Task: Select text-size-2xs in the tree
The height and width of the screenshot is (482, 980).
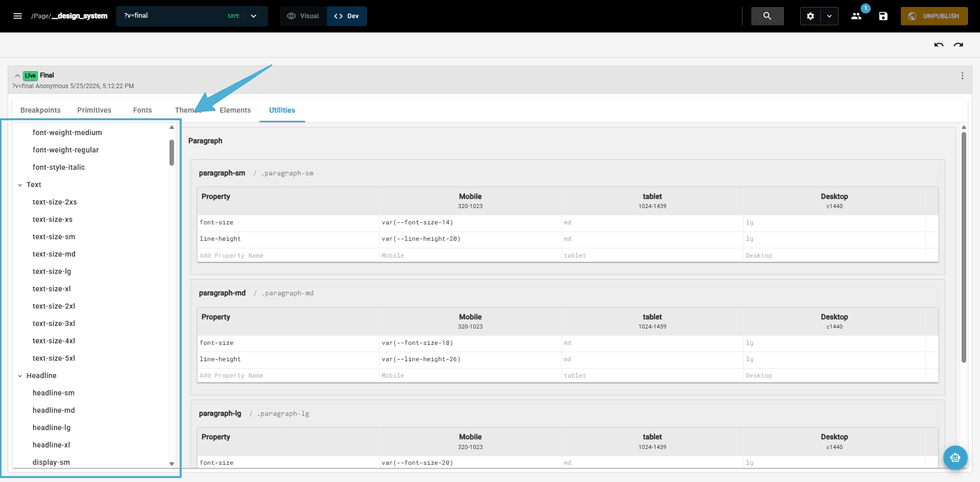Action: coord(55,202)
